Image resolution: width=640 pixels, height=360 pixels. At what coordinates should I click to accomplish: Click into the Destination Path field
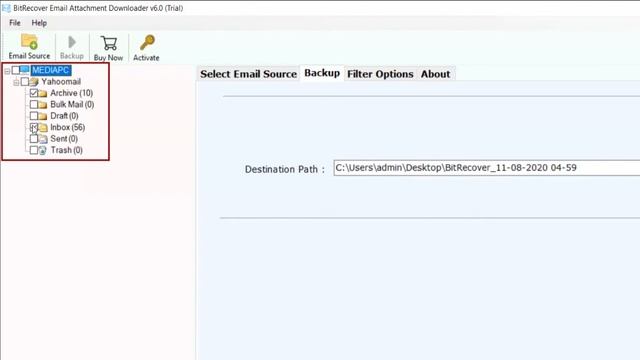coord(487,168)
